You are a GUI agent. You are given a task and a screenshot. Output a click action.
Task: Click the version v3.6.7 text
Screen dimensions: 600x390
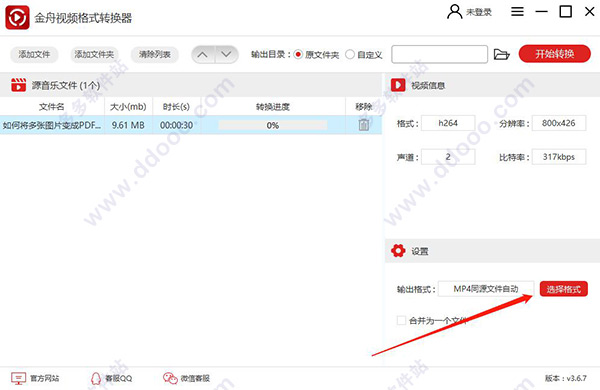coord(566,379)
